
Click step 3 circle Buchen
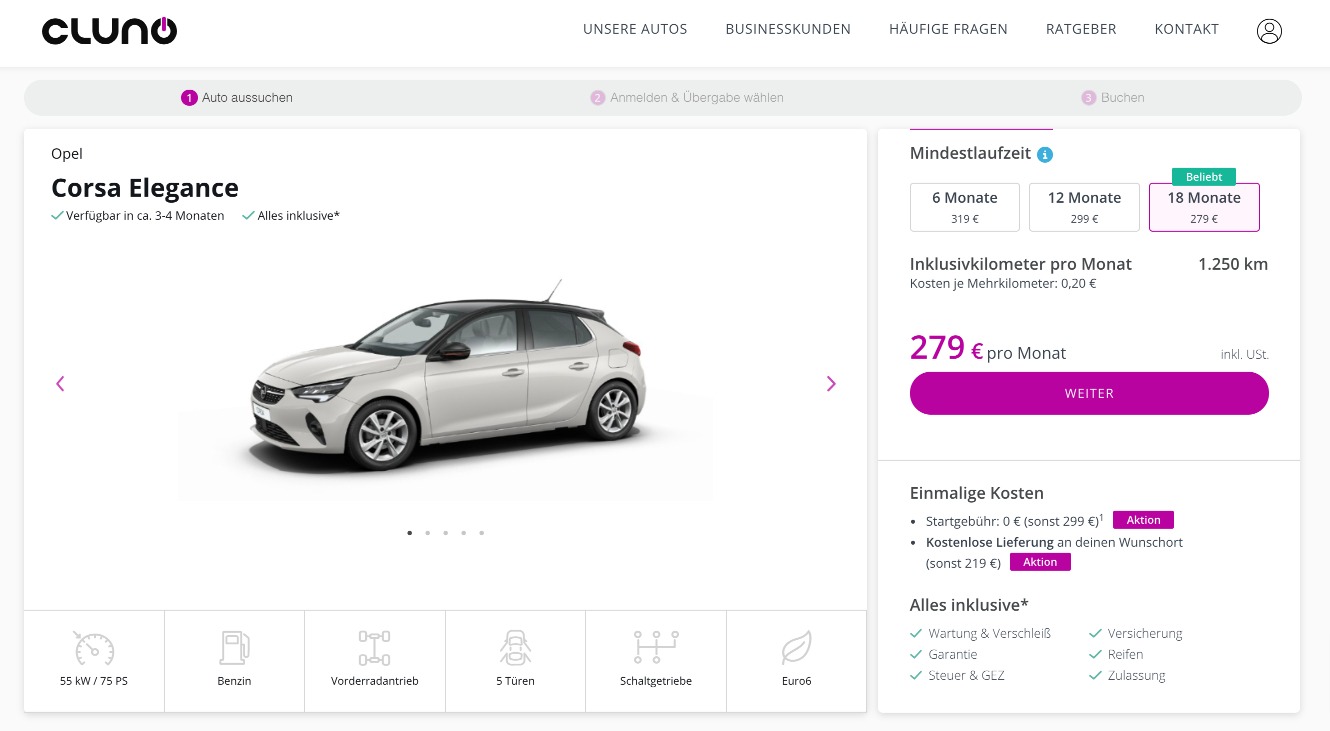pos(1089,98)
